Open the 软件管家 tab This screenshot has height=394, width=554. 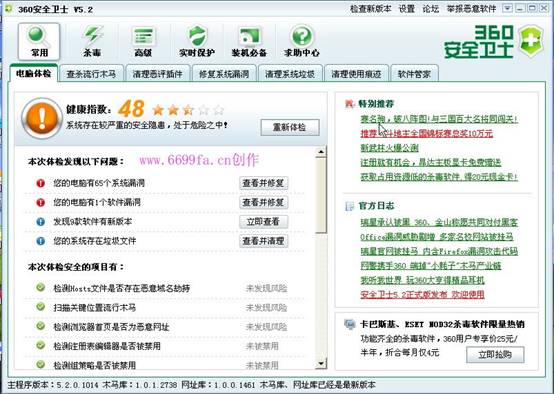tap(414, 74)
